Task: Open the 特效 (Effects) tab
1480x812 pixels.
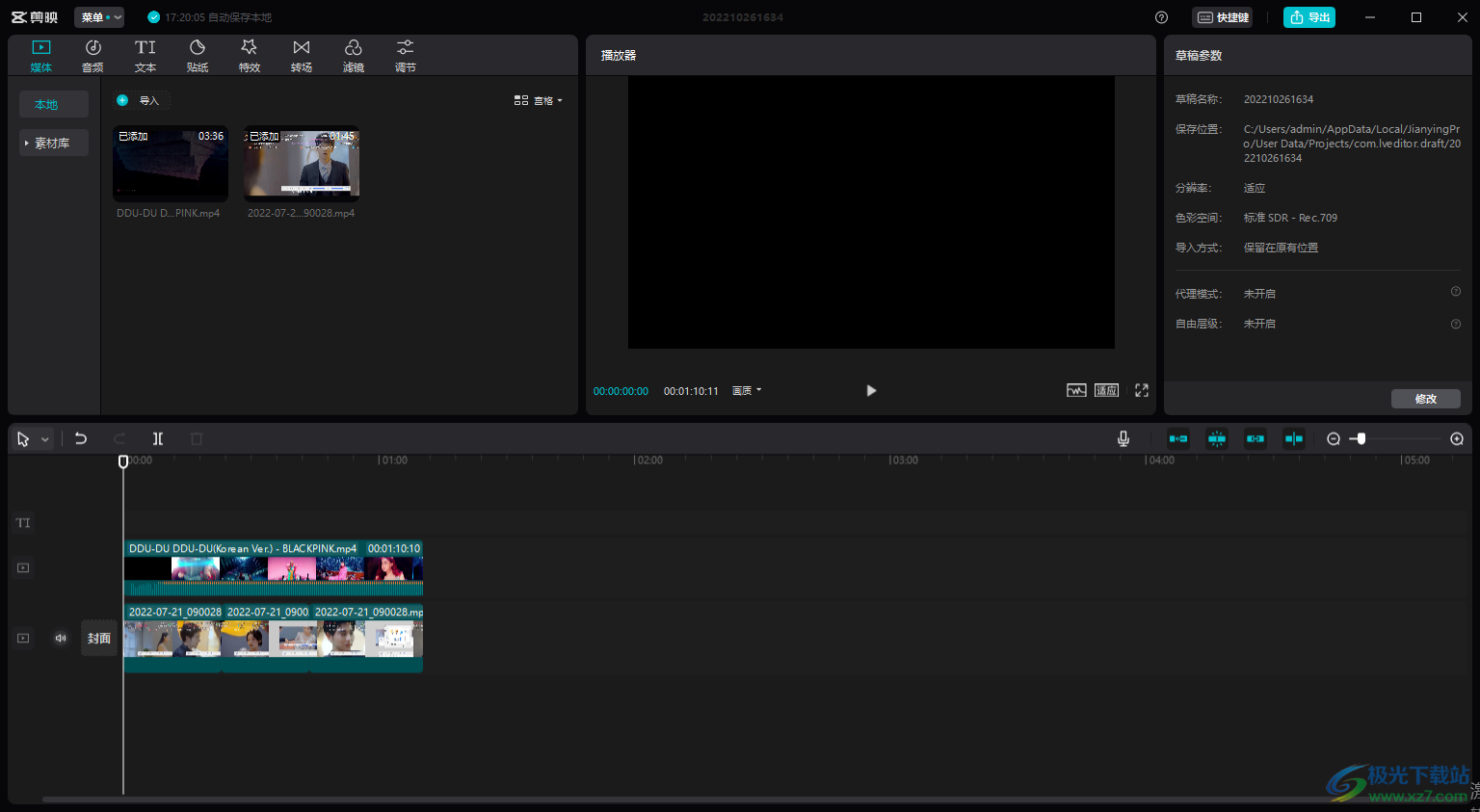Action: [x=250, y=56]
